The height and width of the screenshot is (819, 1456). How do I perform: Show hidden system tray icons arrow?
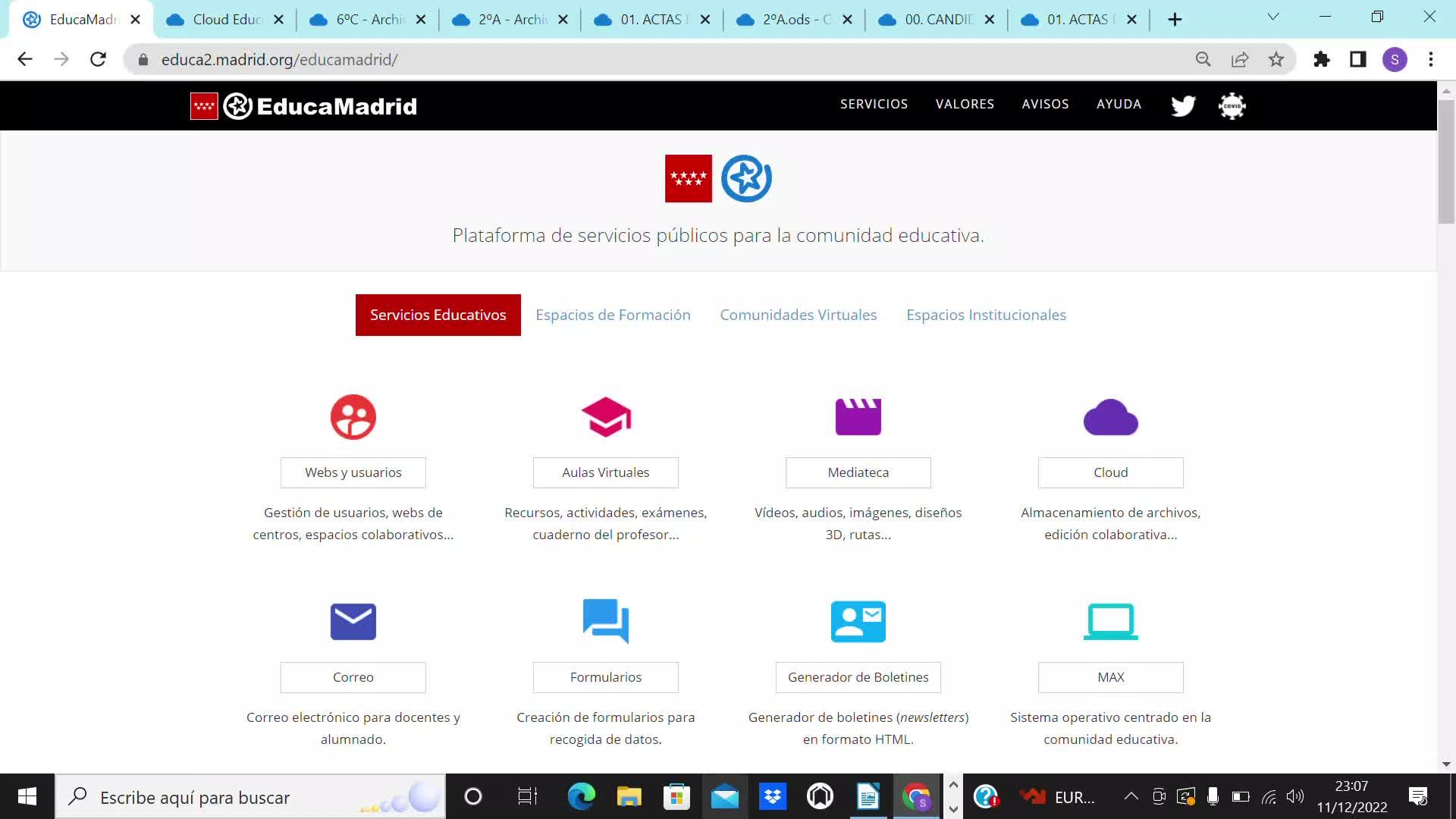(x=1131, y=796)
